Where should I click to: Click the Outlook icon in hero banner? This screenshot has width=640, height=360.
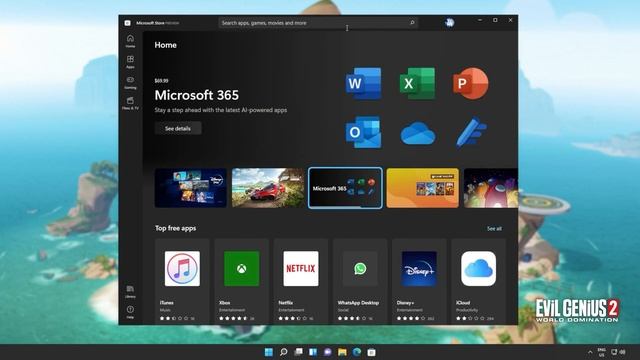[x=363, y=132]
